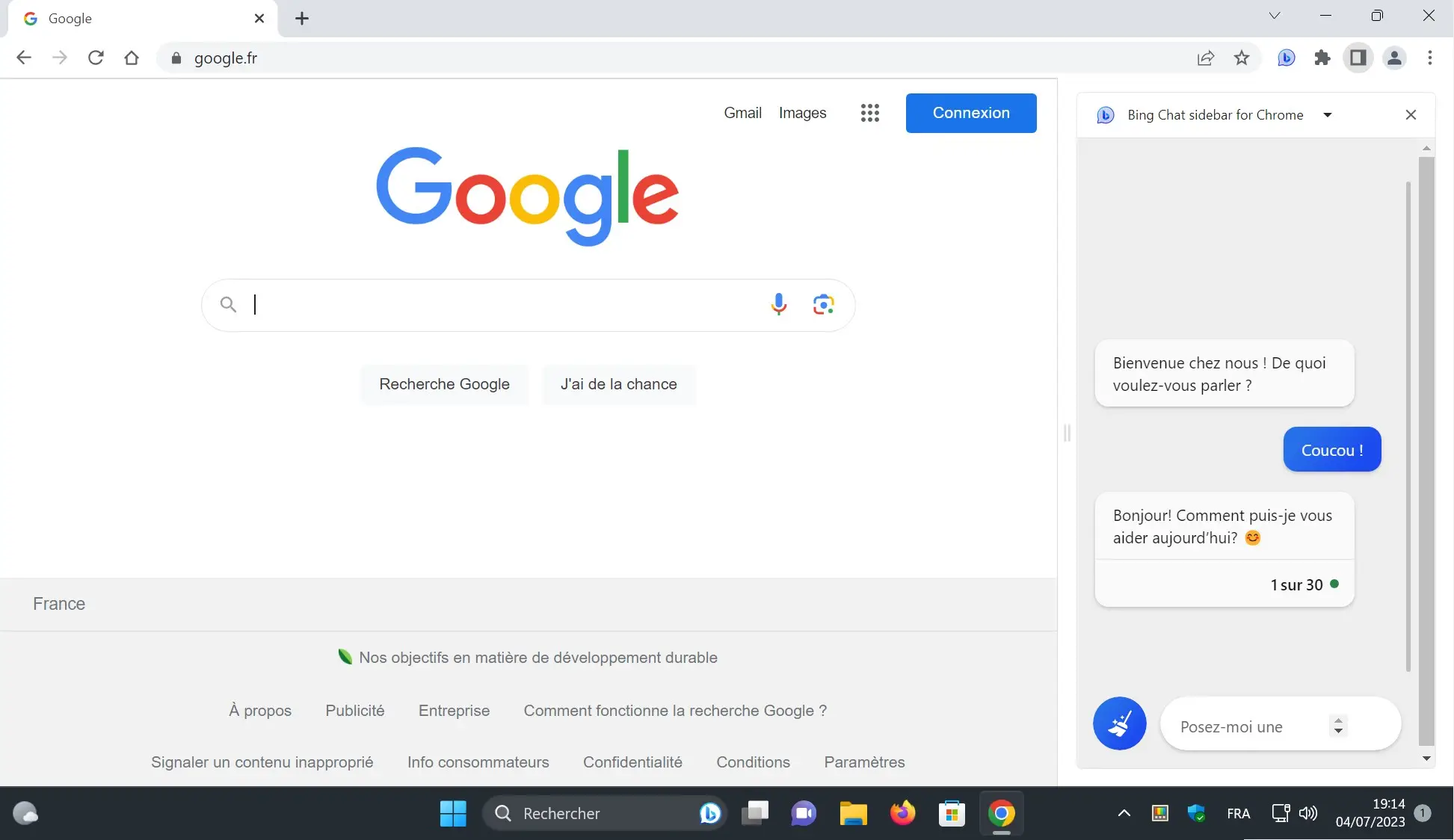Open Comment fonctionne la recherche Google link
The height and width of the screenshot is (840, 1454).
[x=675, y=711]
